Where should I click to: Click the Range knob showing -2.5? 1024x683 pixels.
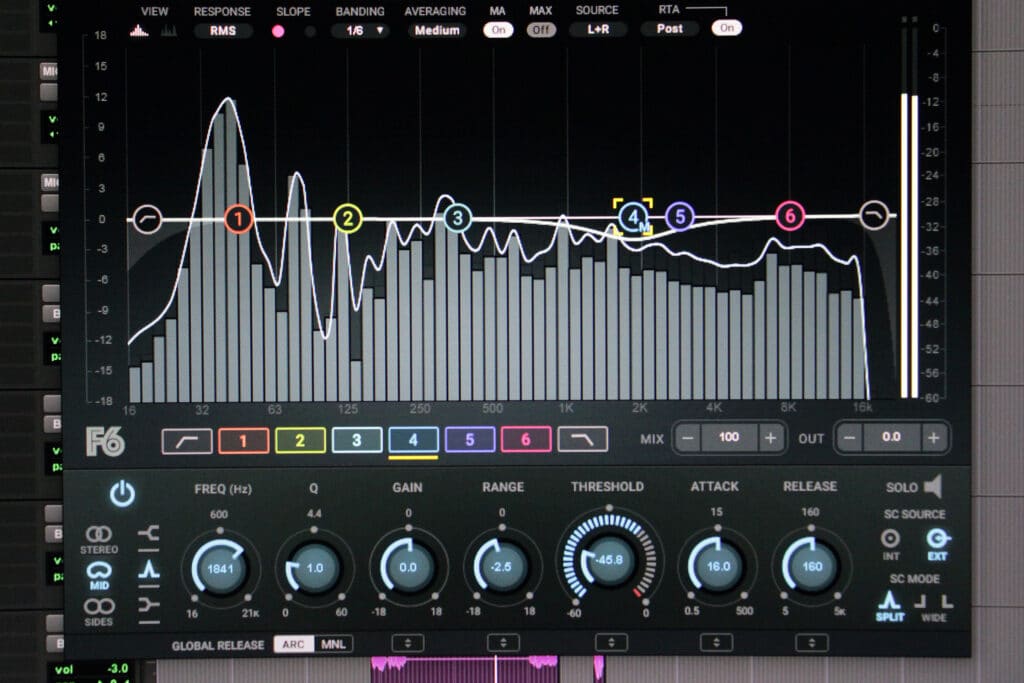[502, 567]
